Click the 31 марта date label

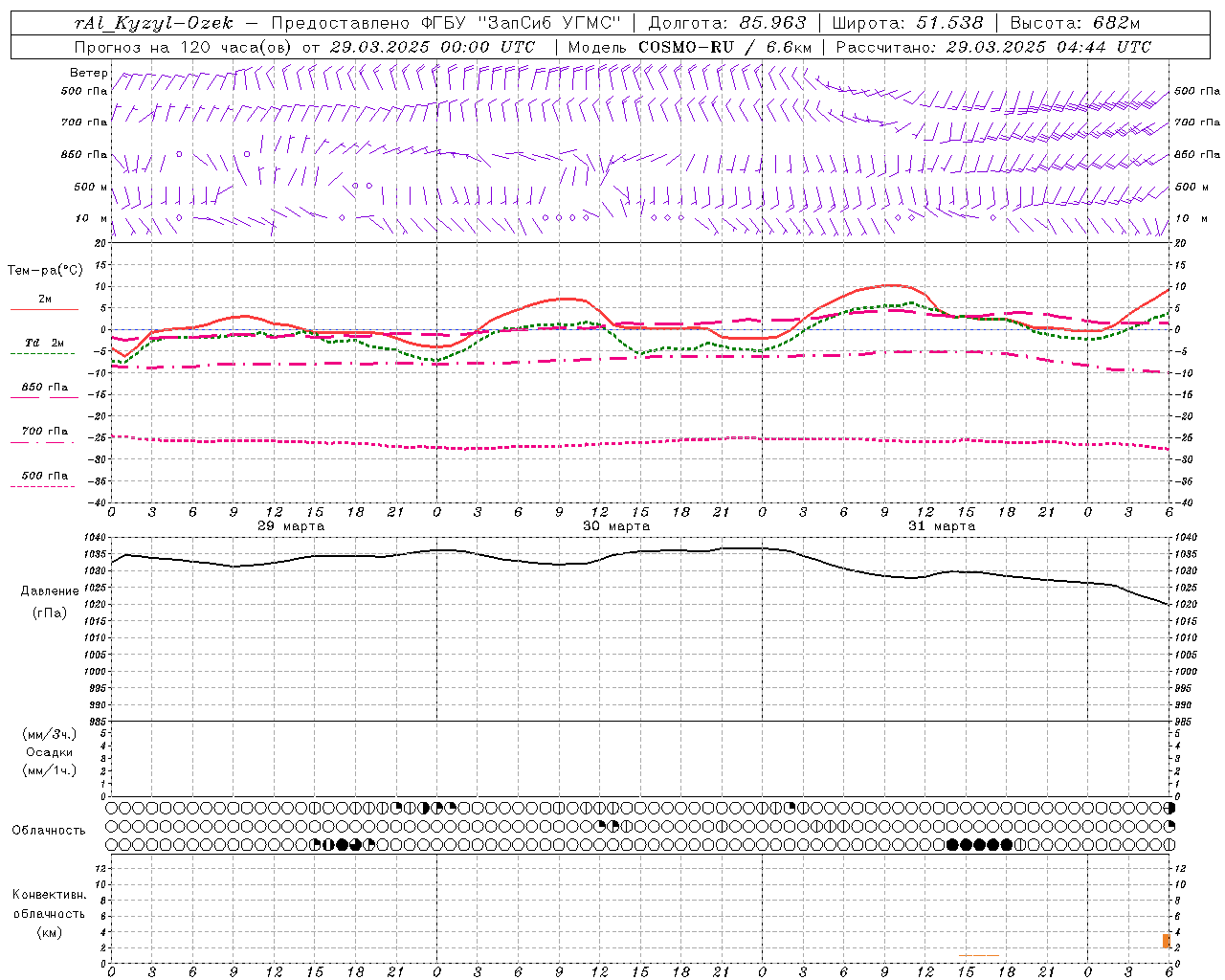coord(942,526)
